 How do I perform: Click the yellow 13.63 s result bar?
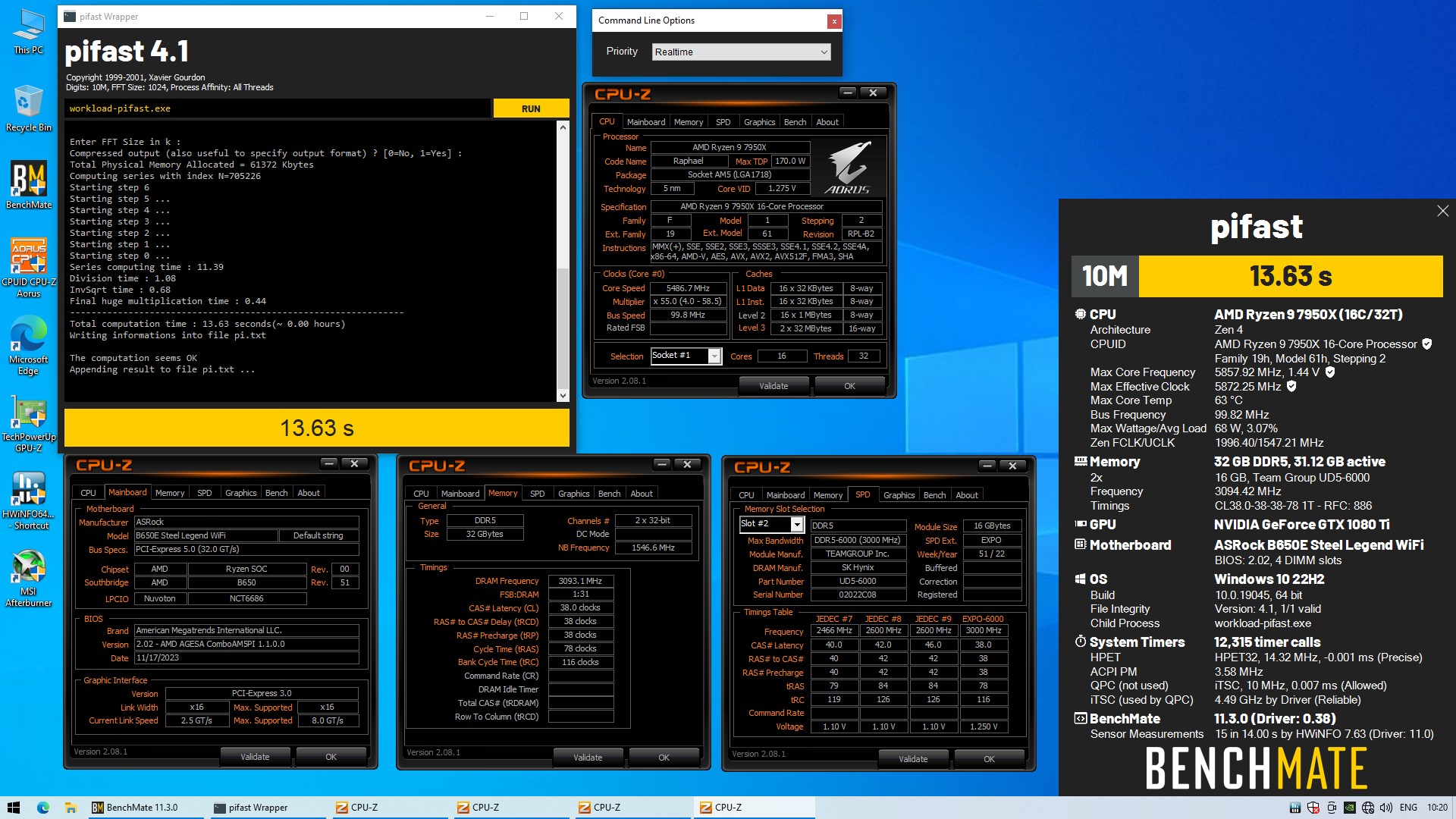[317, 428]
